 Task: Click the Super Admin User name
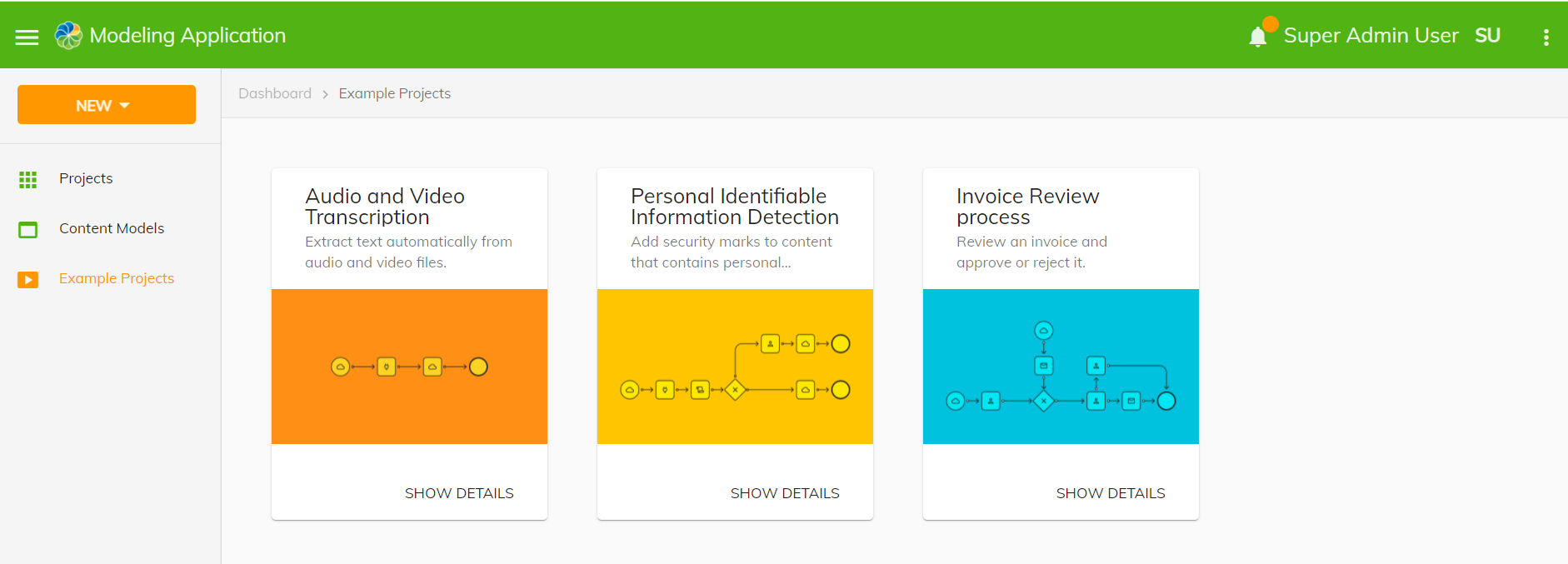click(x=1371, y=35)
